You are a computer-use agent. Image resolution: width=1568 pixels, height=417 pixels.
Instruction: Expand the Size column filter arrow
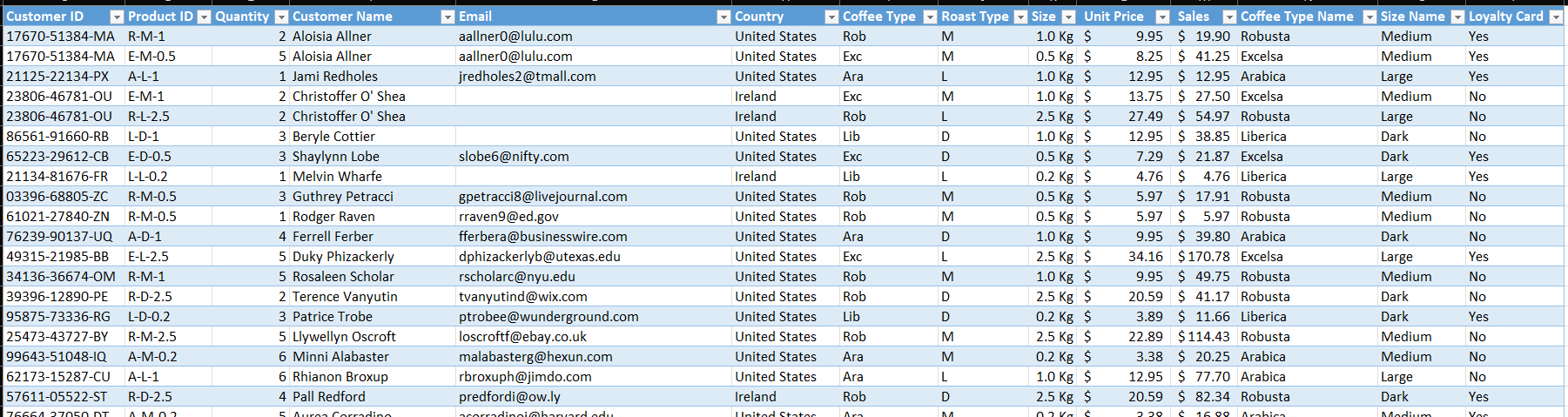pos(1068,17)
